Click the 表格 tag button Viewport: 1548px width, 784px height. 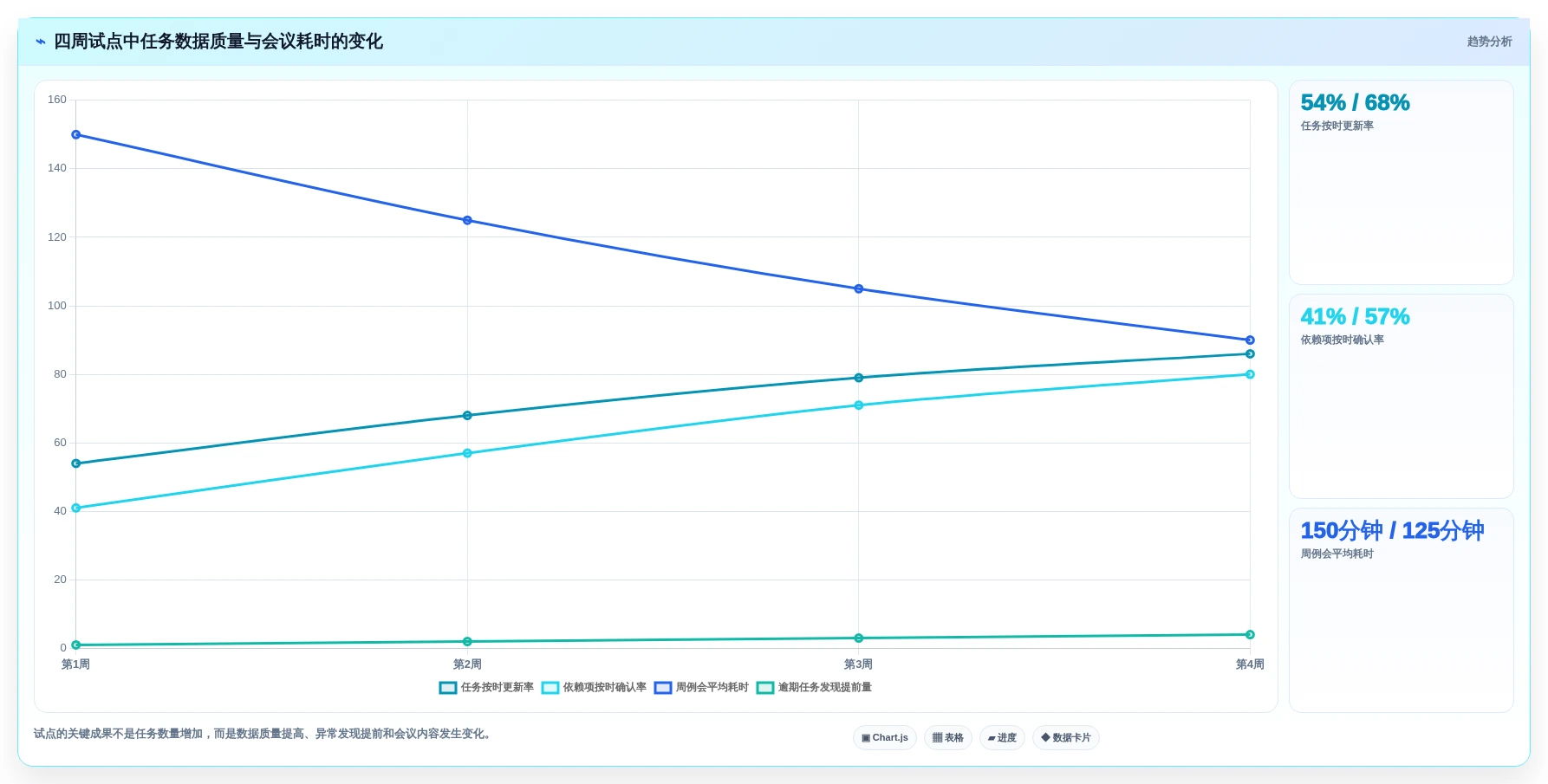tap(948, 738)
